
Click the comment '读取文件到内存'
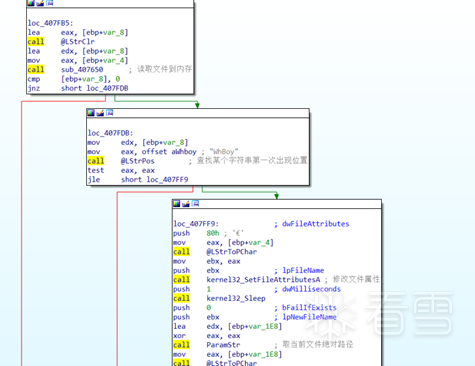tap(165, 69)
